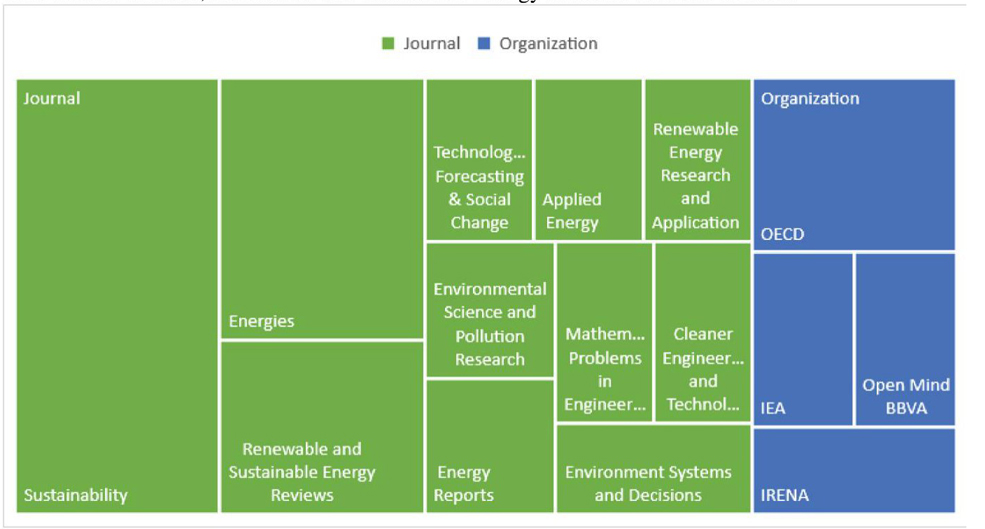Click the Technological Forecasting & Social Change tile
The width and height of the screenshot is (985, 529).
tap(479, 161)
